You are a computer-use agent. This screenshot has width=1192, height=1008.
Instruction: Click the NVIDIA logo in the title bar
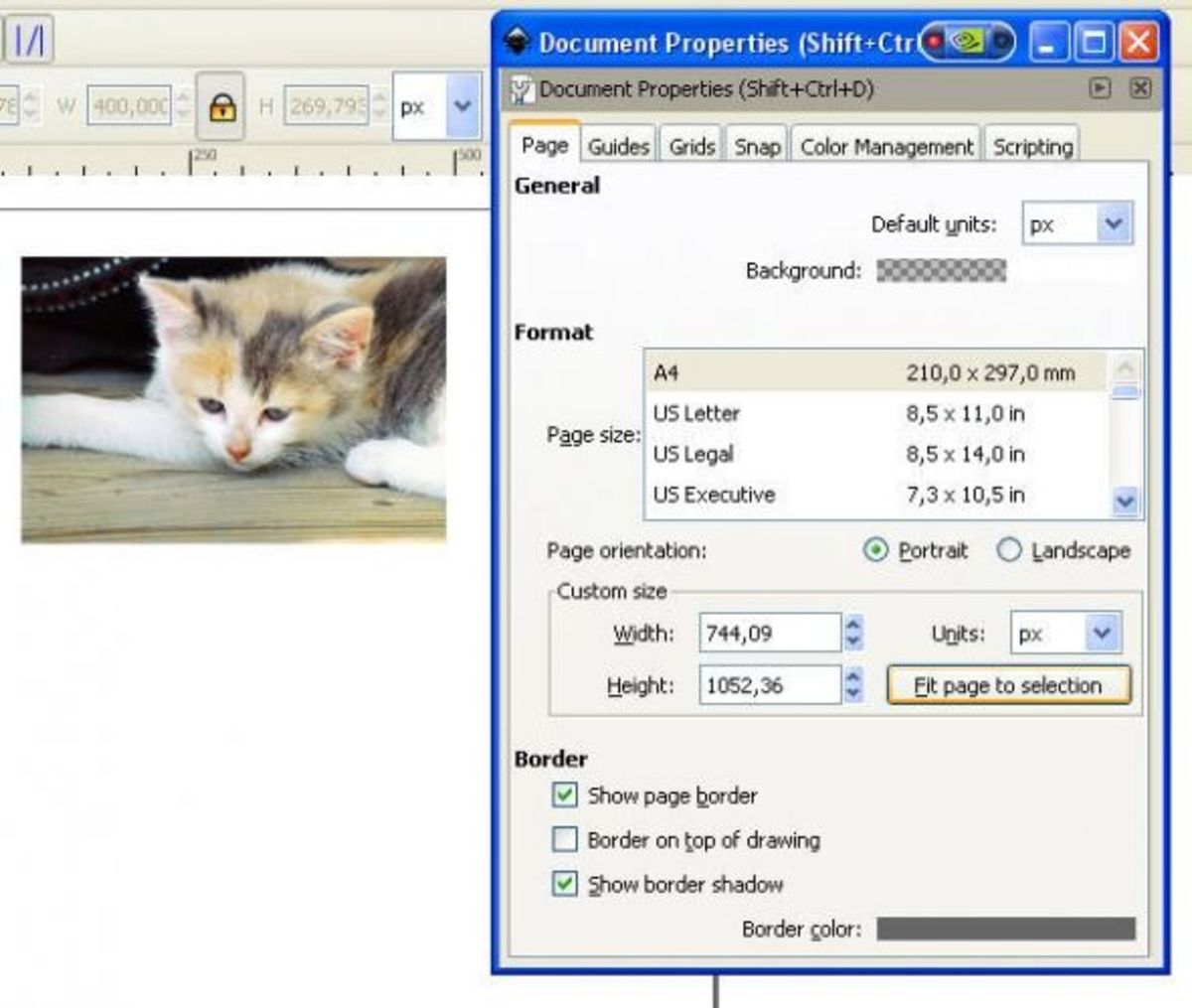pos(967,43)
